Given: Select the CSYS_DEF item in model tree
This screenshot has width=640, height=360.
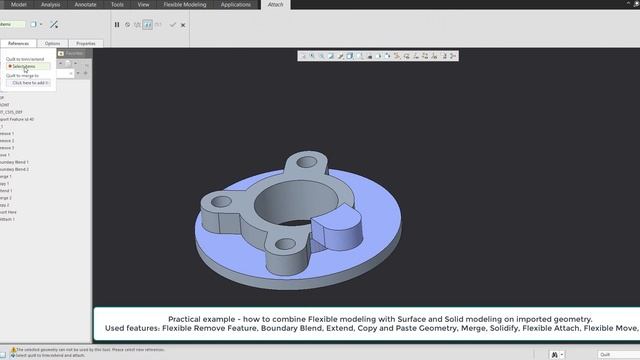Looking at the screenshot, I should tap(11, 112).
